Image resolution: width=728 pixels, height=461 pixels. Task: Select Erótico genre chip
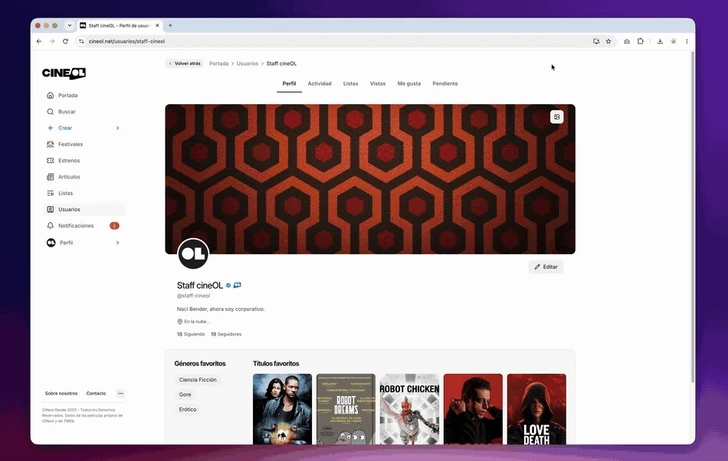tap(188, 409)
